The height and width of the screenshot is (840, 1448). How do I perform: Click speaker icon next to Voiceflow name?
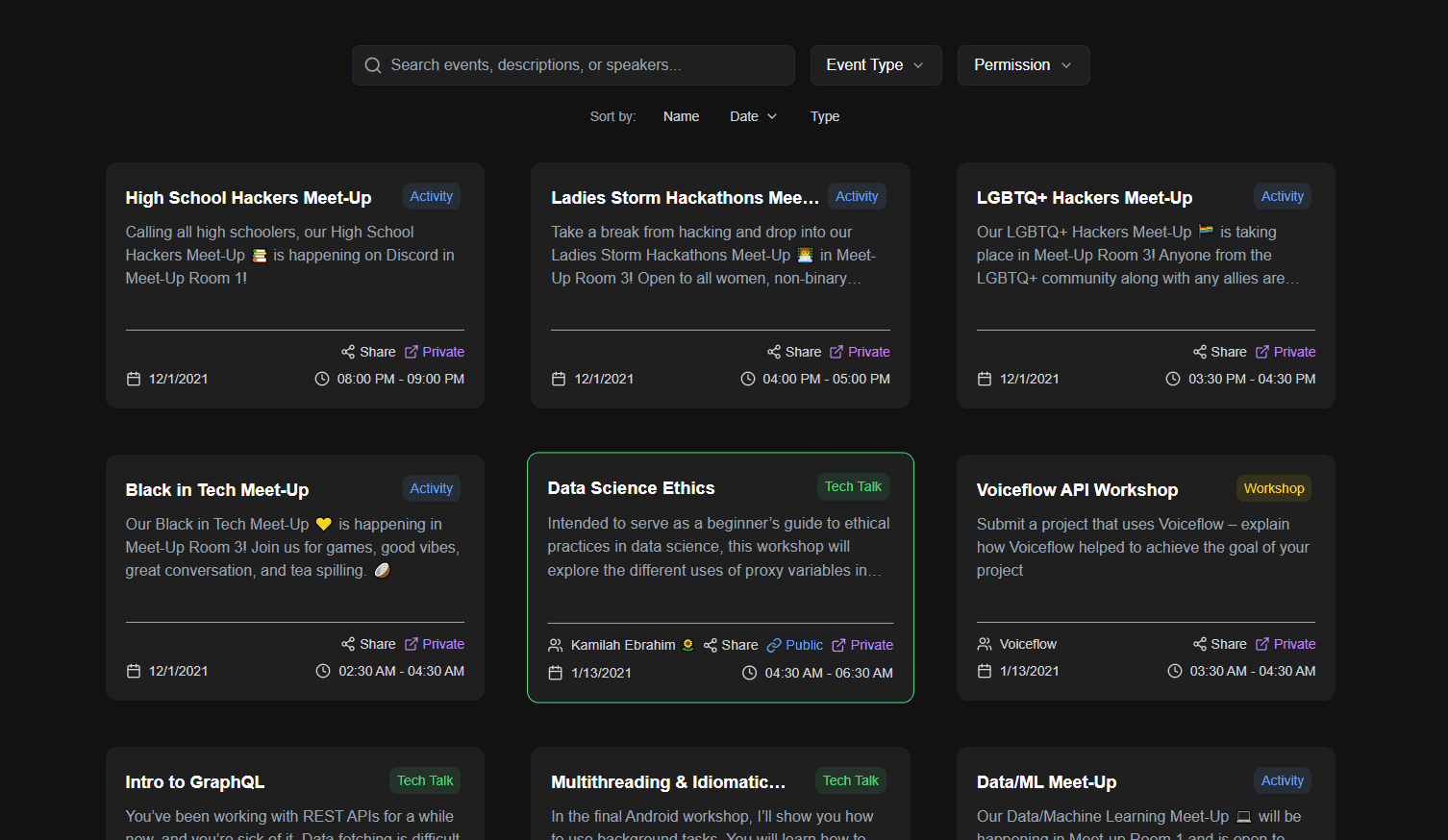click(x=985, y=644)
